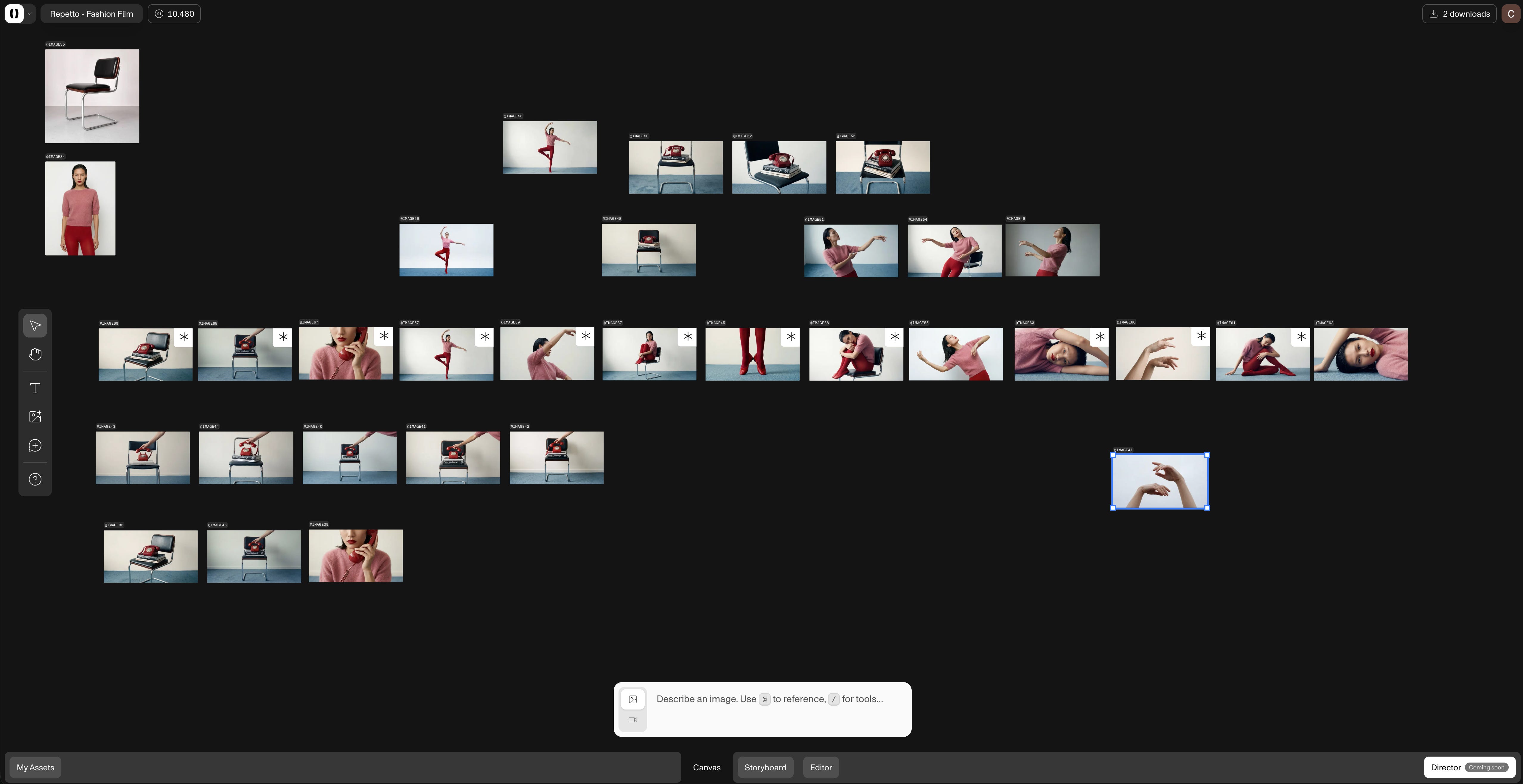Switch prompt box to image mode
Viewport: 1523px width, 784px height.
[x=632, y=699]
